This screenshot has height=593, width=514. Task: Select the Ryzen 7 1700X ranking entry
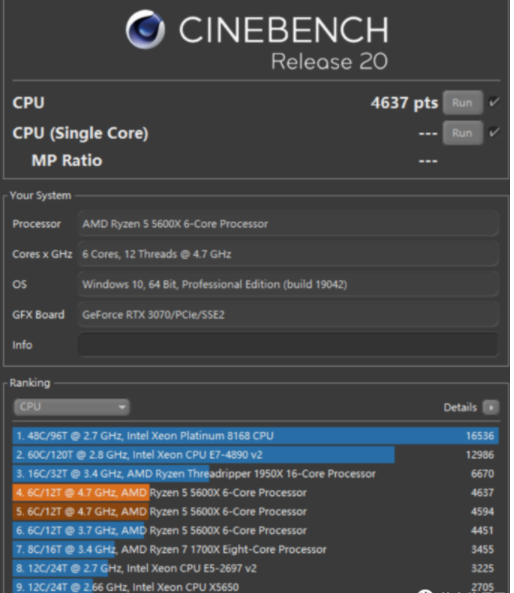[255, 549]
